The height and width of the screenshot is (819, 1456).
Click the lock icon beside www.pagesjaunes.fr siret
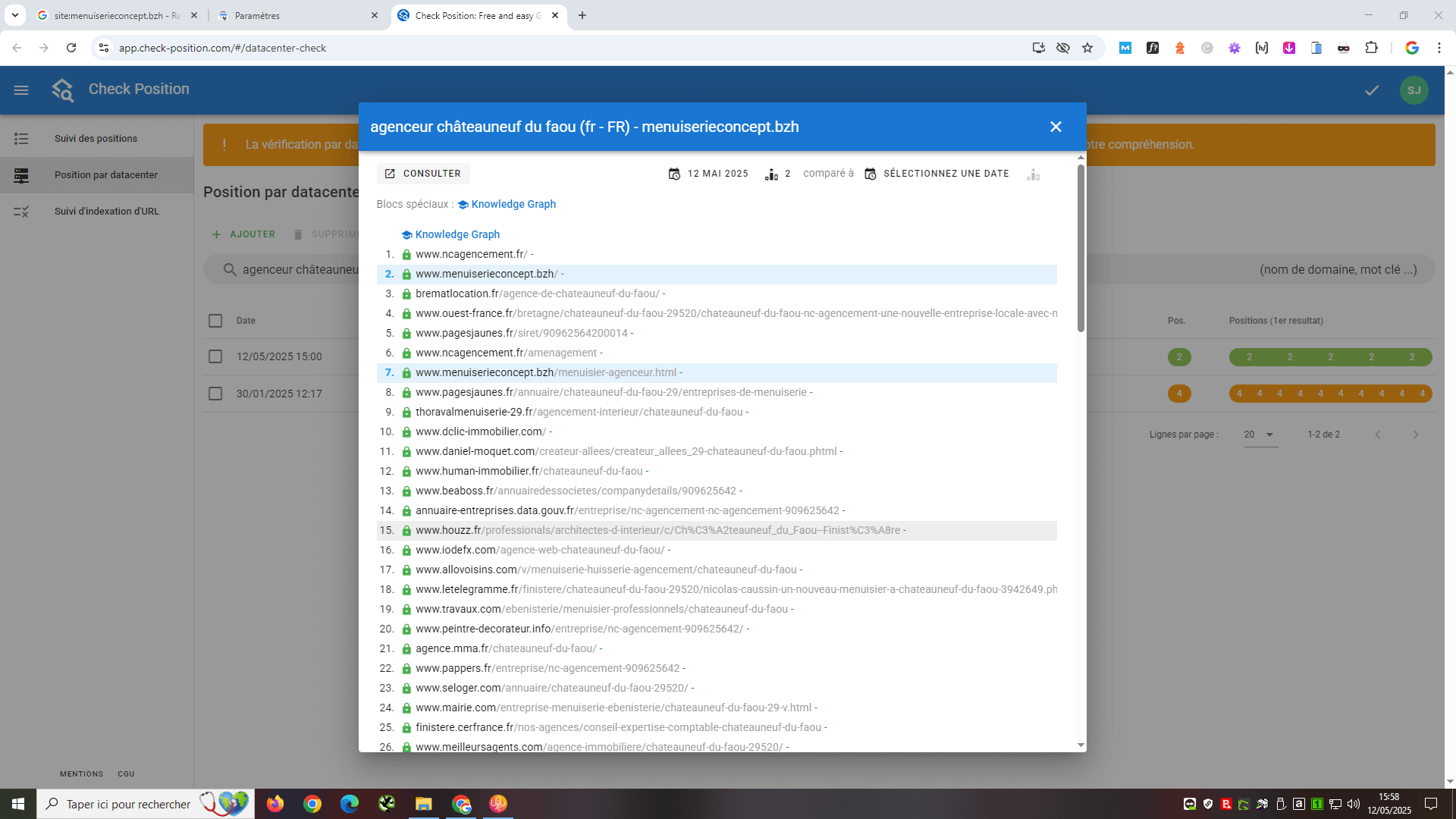406,333
